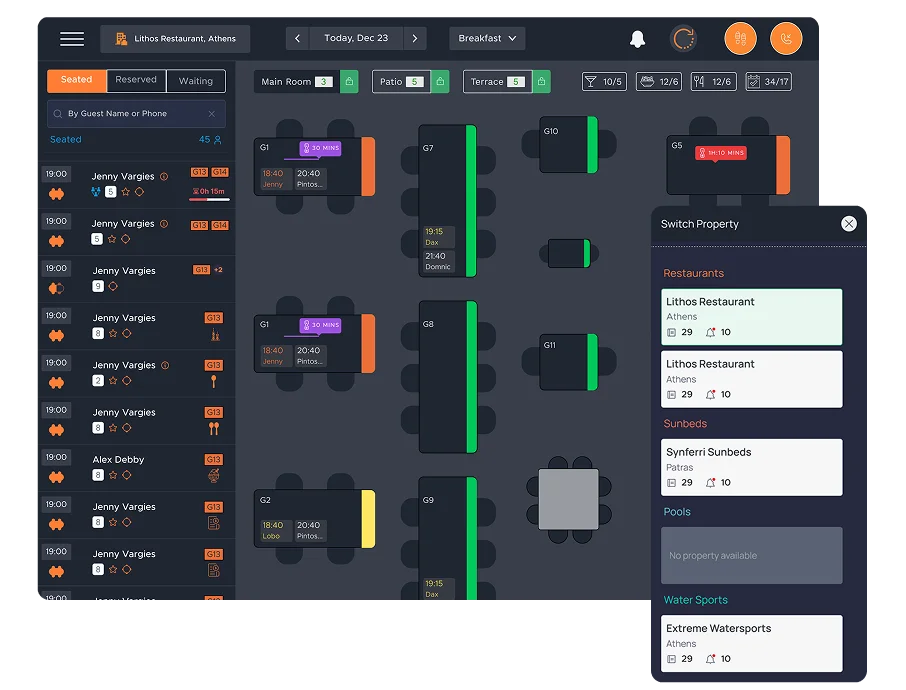906x690 pixels.
Task: Select table G11 on floor plan
Action: (x=569, y=362)
